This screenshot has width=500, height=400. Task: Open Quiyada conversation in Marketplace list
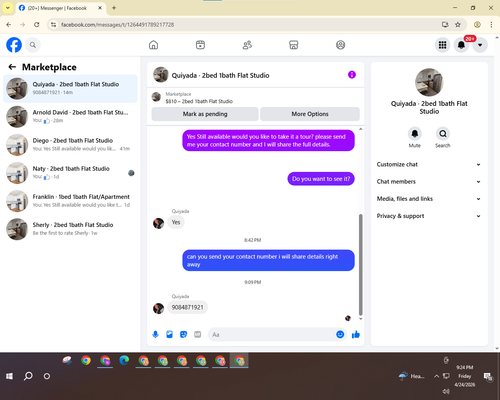(70, 88)
